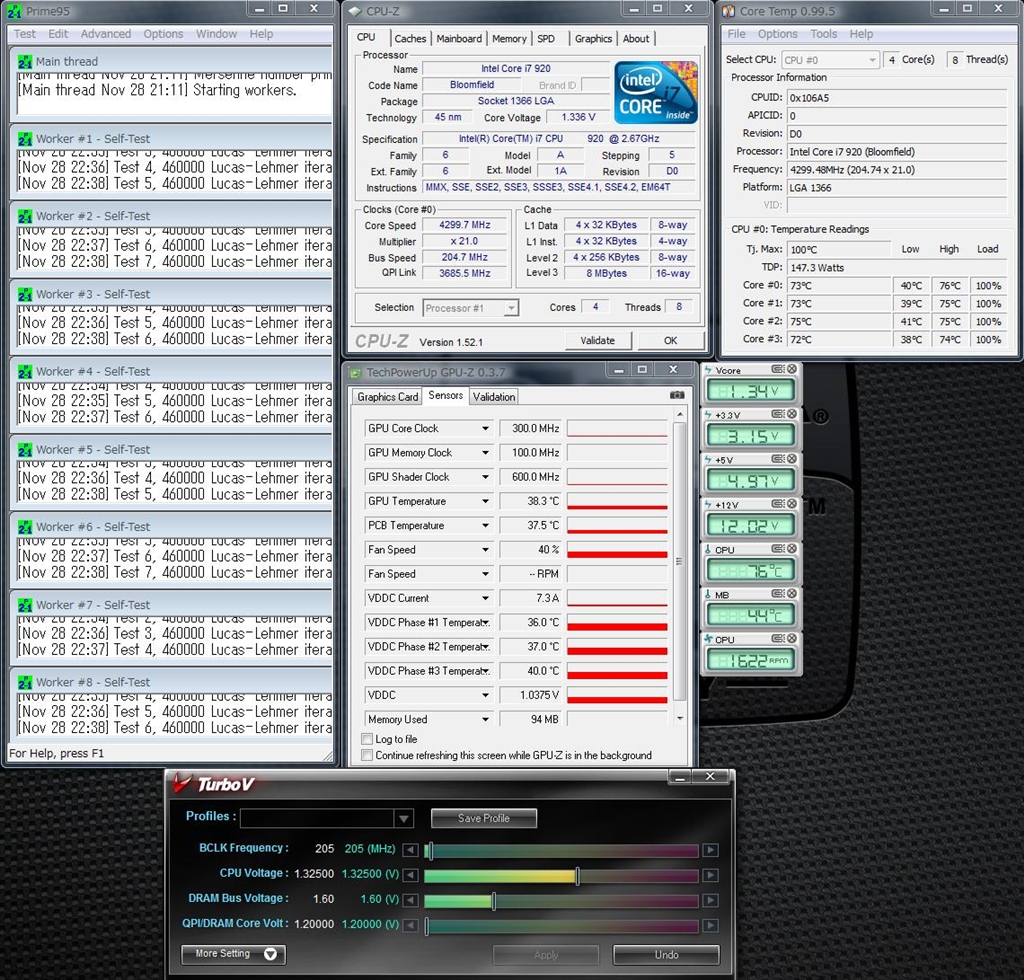Screen dimensions: 1024x980
Task: Enable the Log to file checkbox
Action: tap(367, 739)
